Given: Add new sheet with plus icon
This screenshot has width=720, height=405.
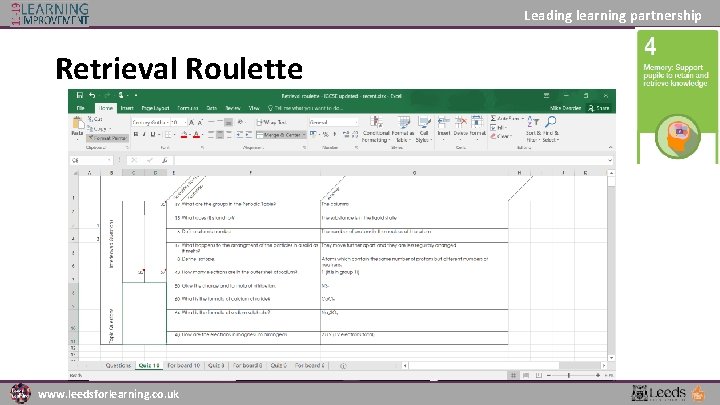Looking at the screenshot, I should pyautogui.click(x=343, y=366).
